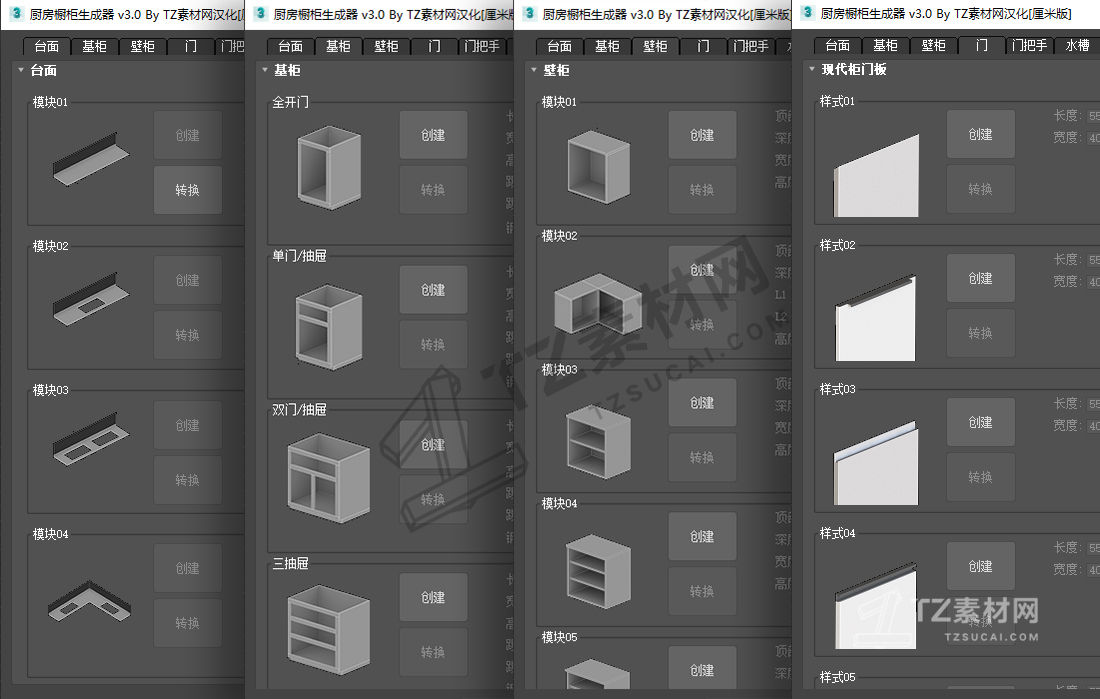Click 创建 button for 单门/抽屉 cabinet

click(433, 290)
